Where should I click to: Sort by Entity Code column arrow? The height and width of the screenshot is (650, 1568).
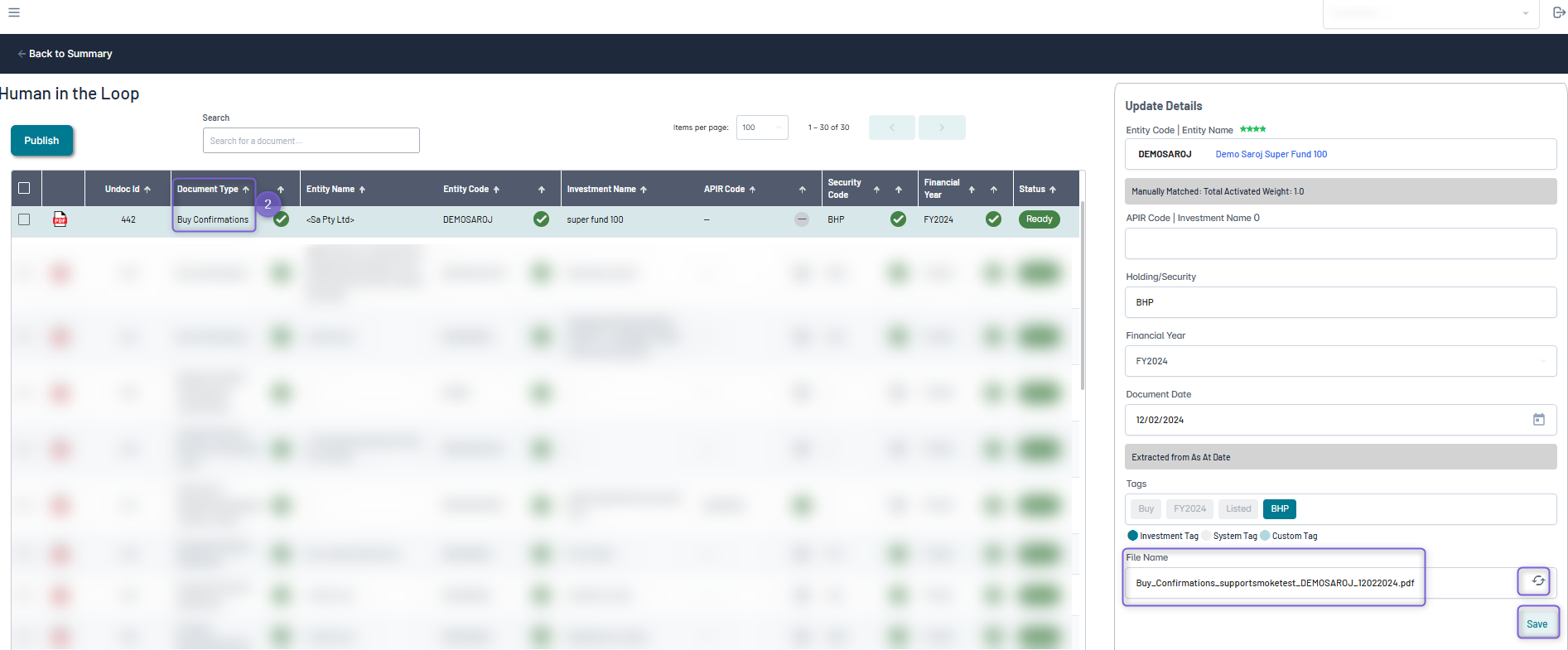point(496,190)
